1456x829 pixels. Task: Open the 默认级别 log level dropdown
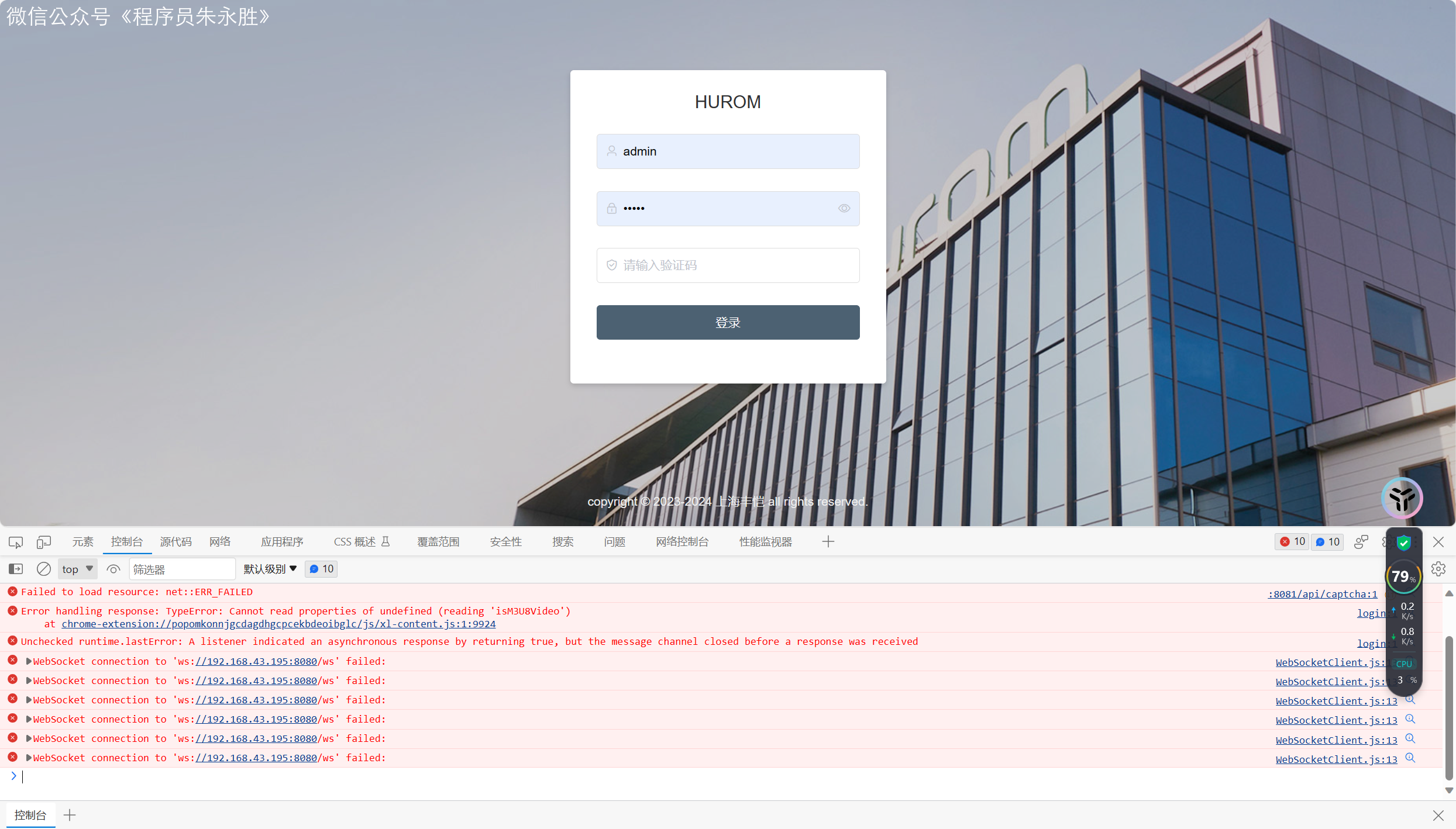[x=269, y=568]
